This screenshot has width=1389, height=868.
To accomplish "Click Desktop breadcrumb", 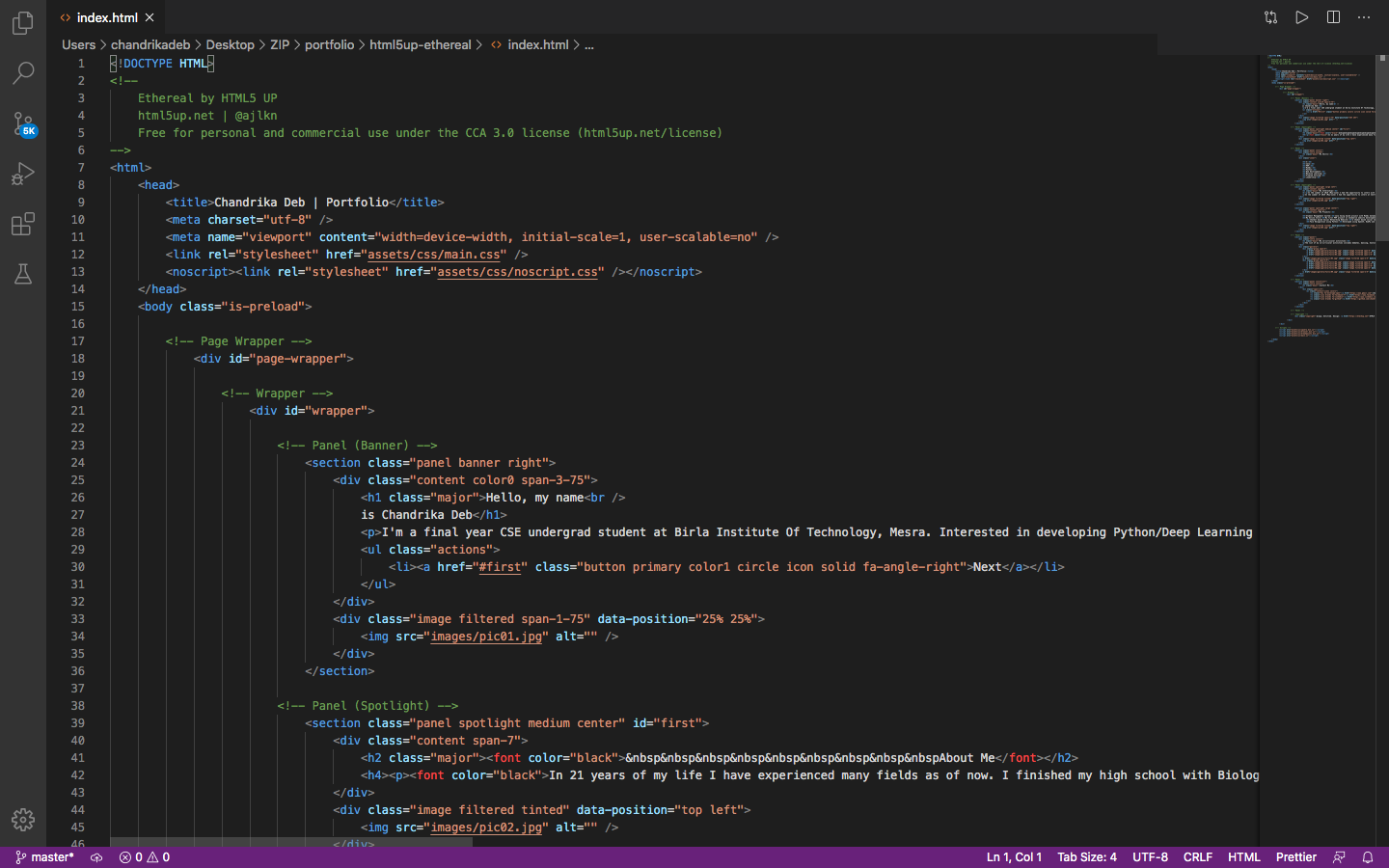I will [x=230, y=44].
